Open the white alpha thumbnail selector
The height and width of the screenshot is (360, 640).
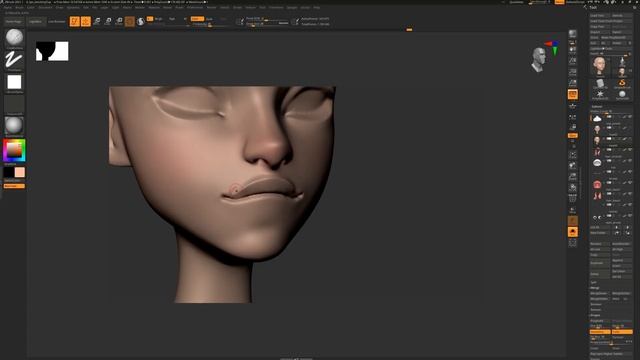[14, 82]
